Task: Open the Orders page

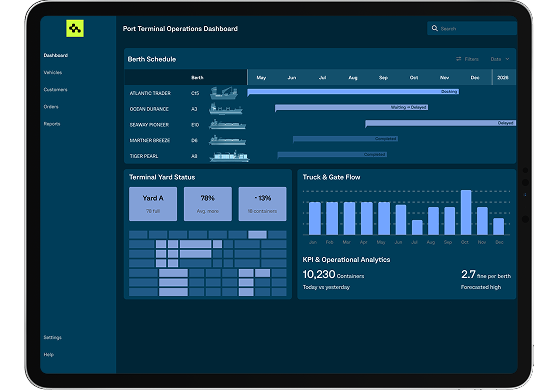Action: pyautogui.click(x=51, y=107)
